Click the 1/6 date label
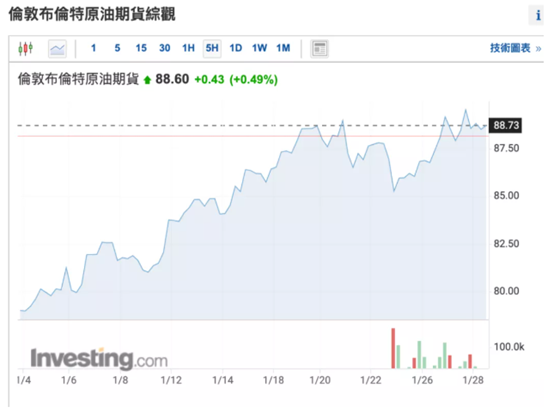The image size is (554, 413). [69, 380]
